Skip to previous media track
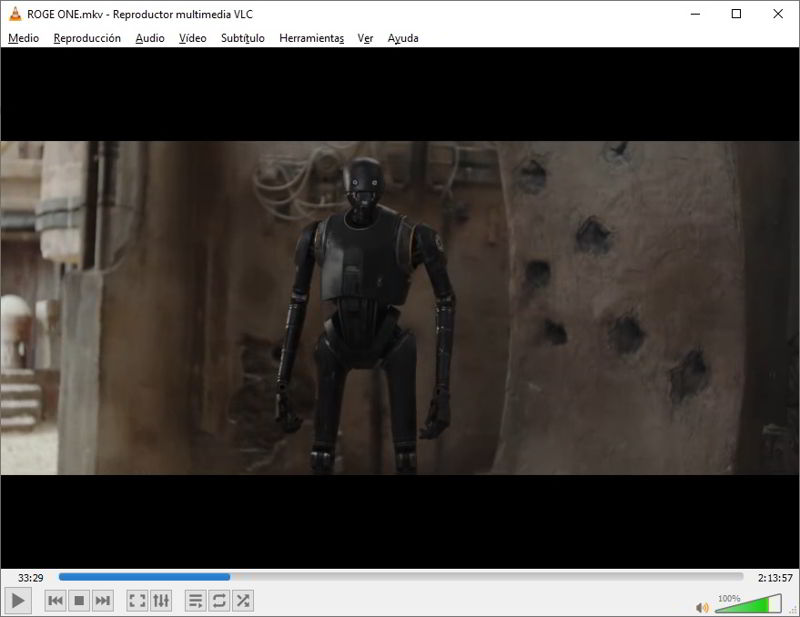 pyautogui.click(x=56, y=600)
